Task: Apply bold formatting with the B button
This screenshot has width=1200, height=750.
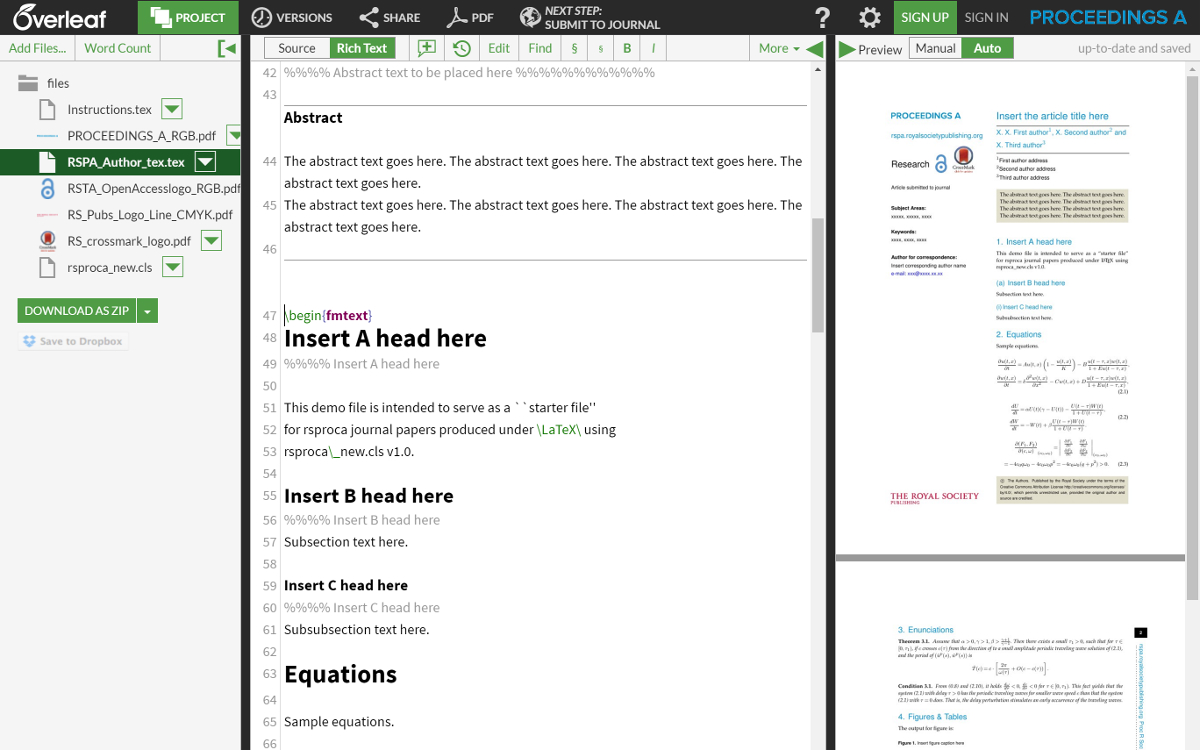Action: click(x=627, y=48)
